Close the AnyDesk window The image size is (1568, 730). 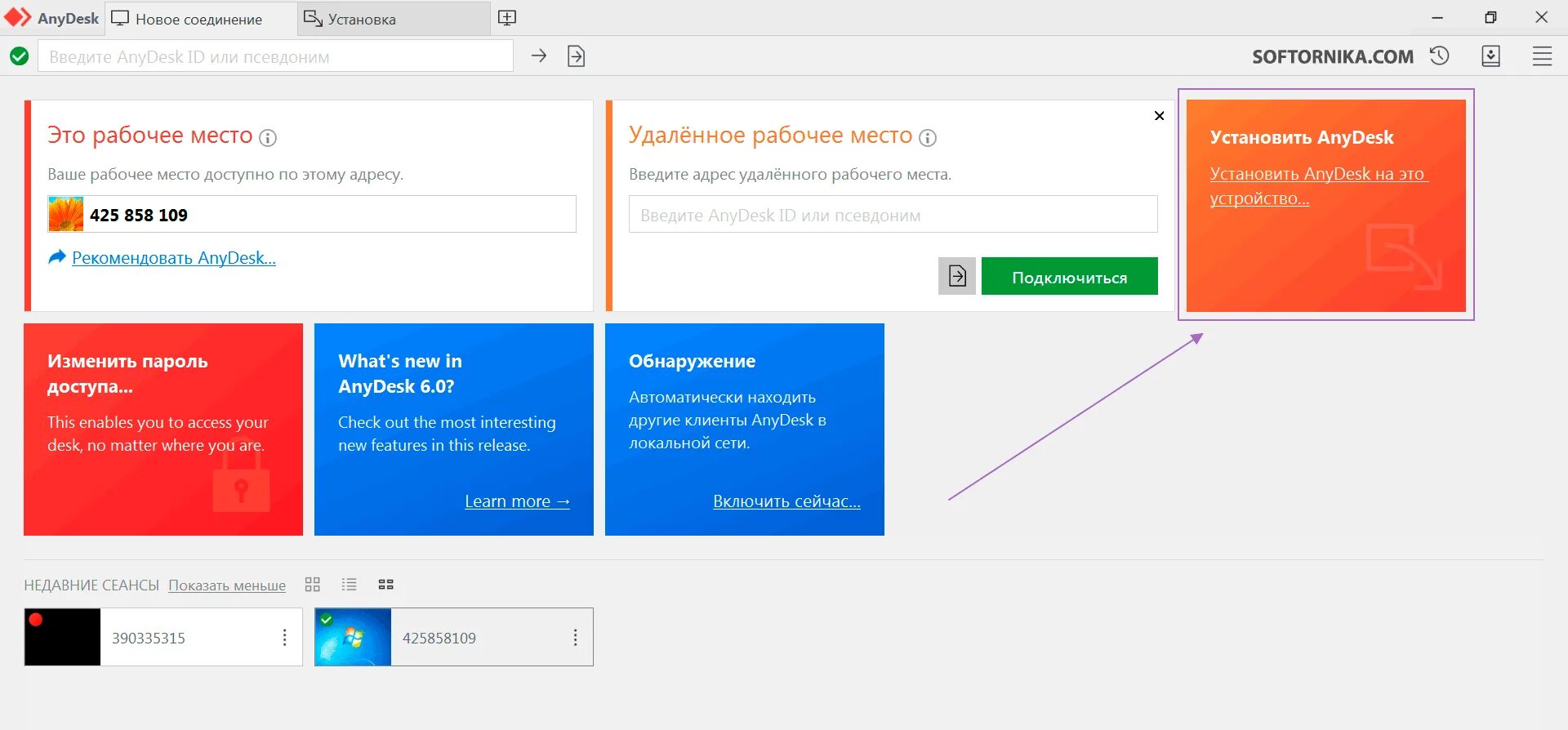pos(1542,18)
